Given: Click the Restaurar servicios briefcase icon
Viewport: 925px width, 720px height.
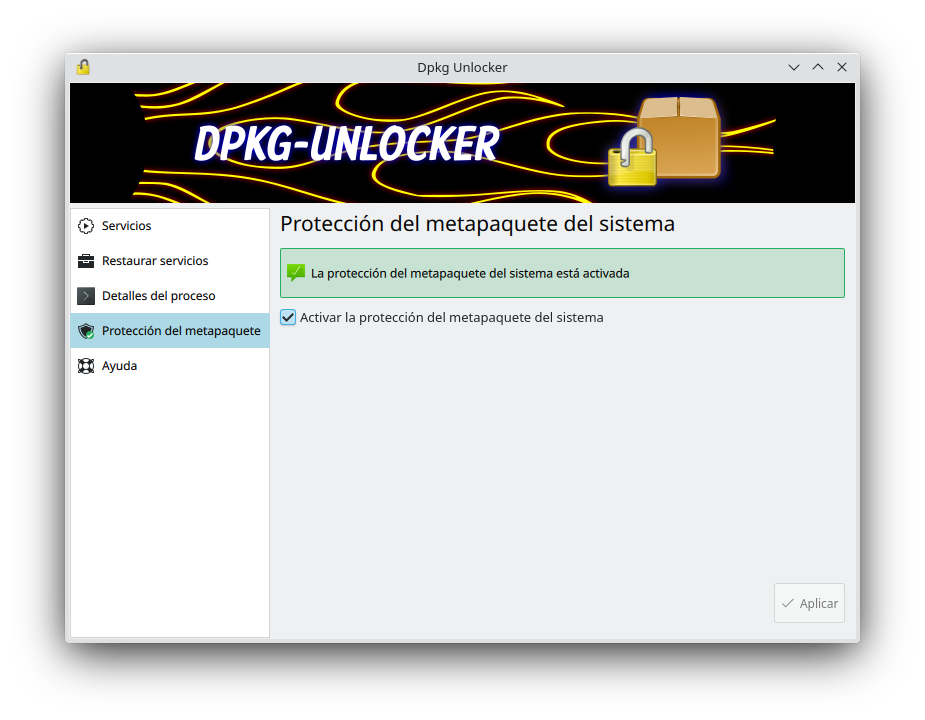Looking at the screenshot, I should (x=86, y=261).
